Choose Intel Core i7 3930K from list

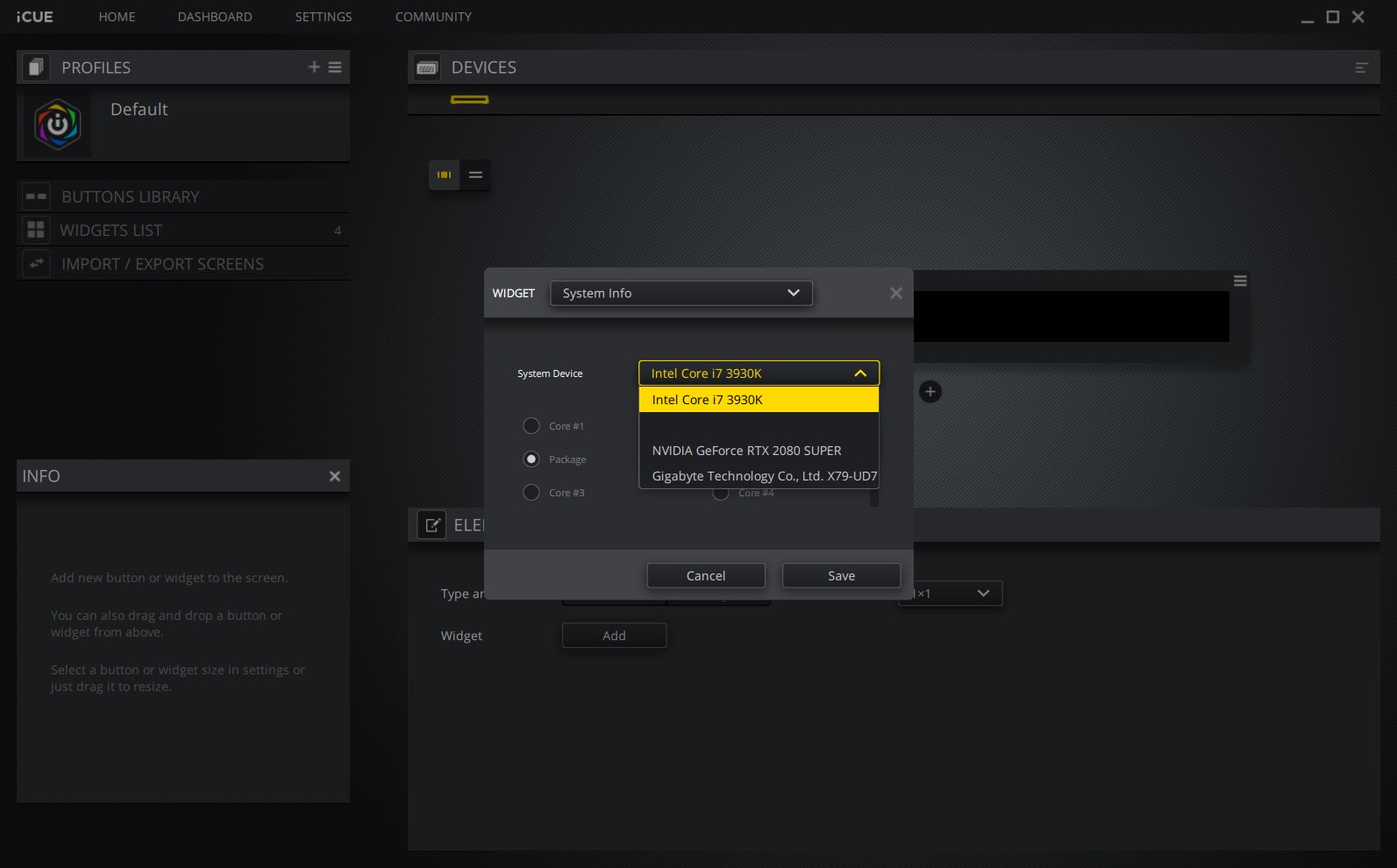[759, 400]
